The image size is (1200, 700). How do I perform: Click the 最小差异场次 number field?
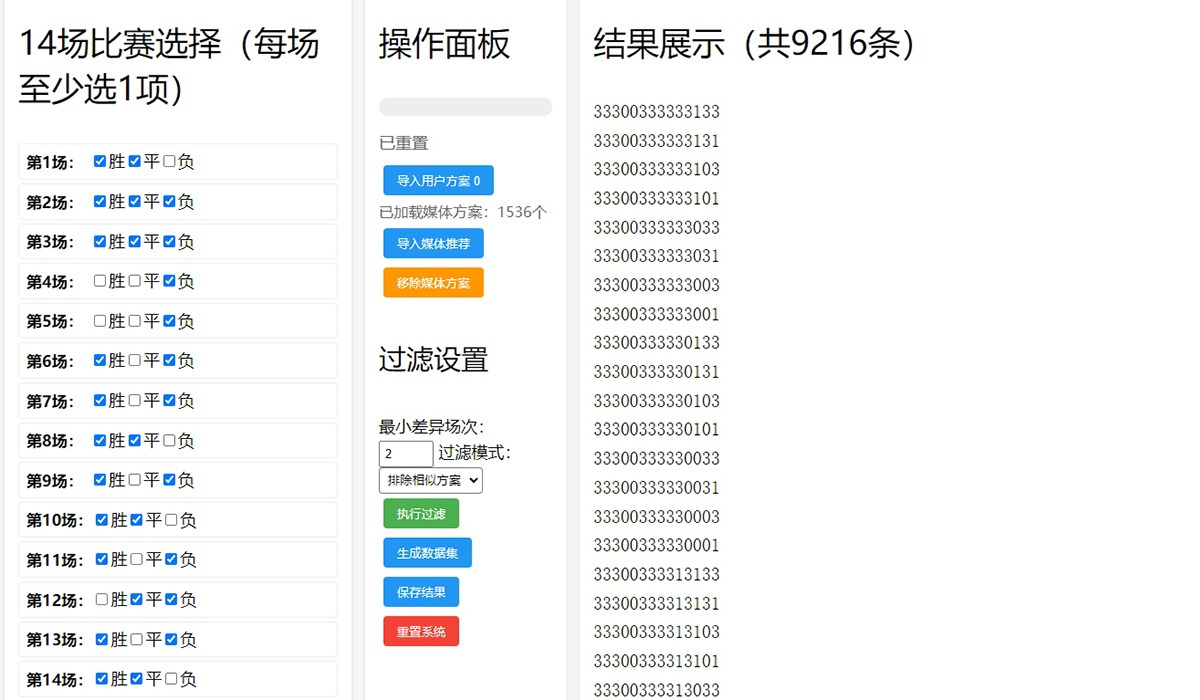[406, 454]
